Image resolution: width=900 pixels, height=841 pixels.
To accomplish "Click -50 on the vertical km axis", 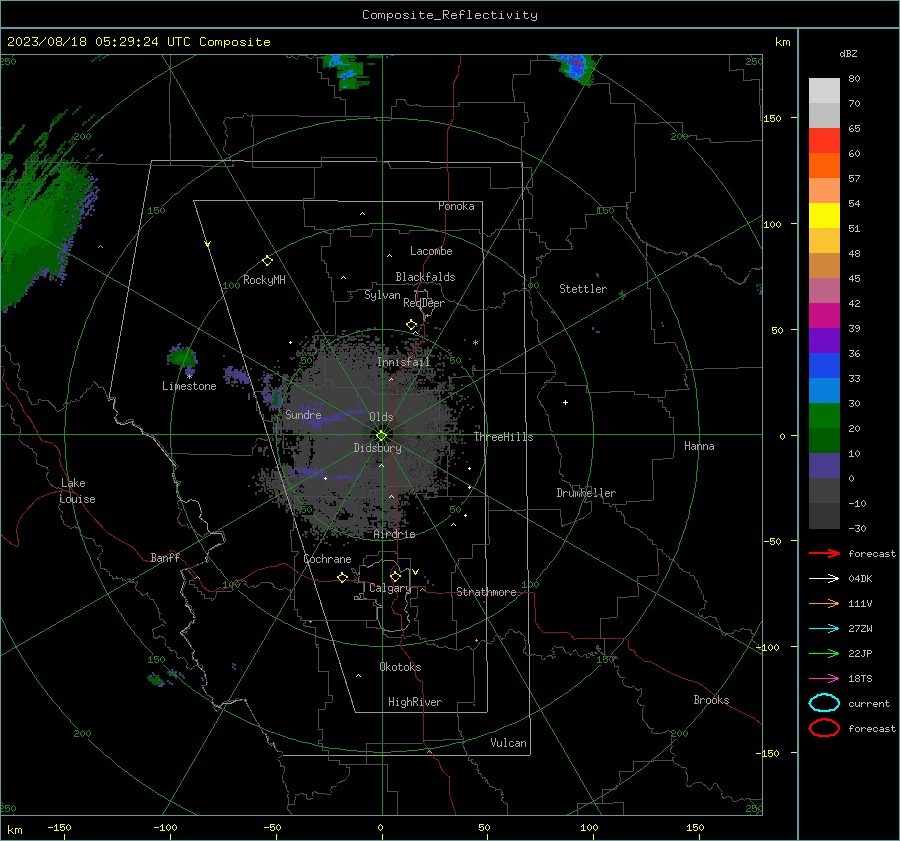I will click(773, 541).
